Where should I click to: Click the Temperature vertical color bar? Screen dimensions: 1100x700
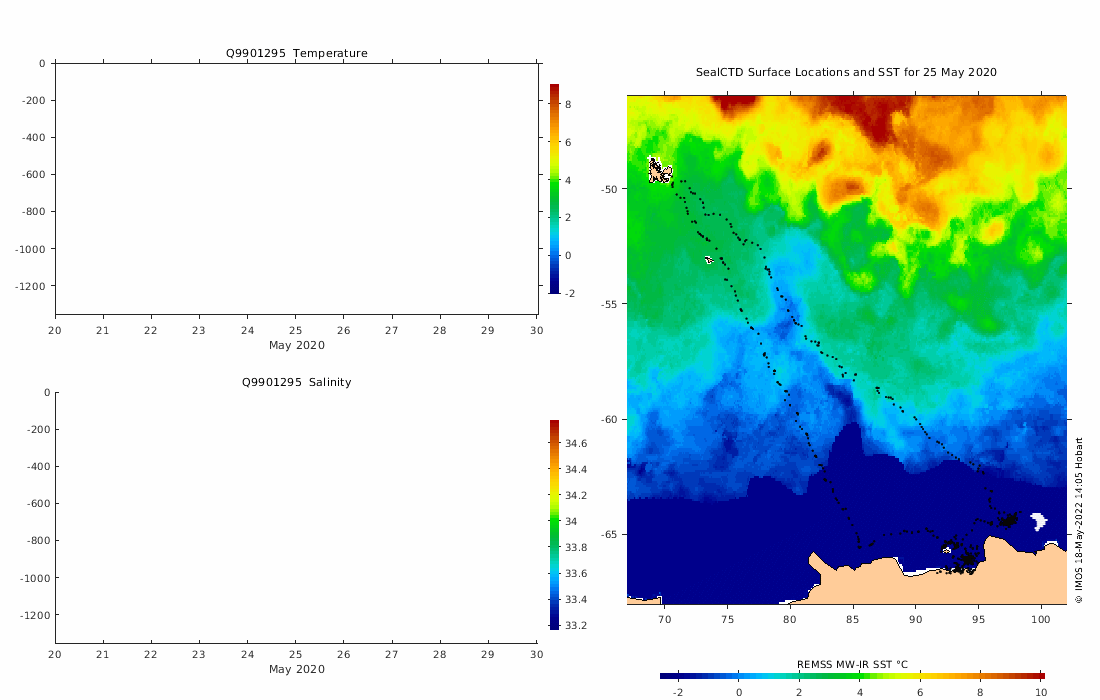point(554,189)
